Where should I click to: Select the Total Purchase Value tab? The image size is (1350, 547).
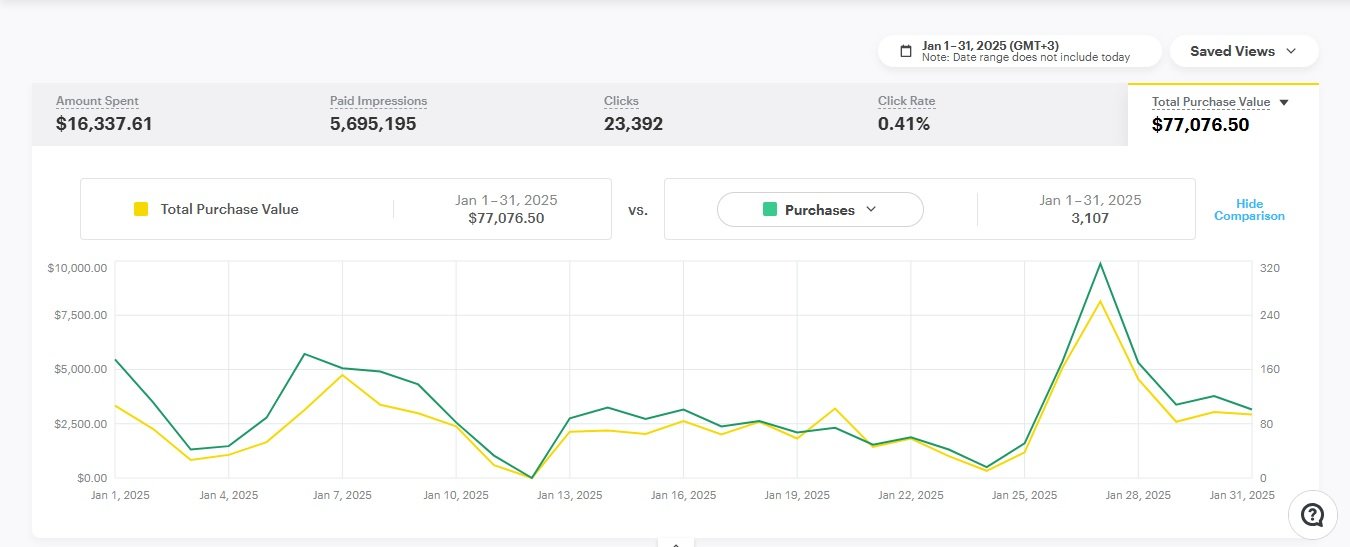(x=1223, y=114)
